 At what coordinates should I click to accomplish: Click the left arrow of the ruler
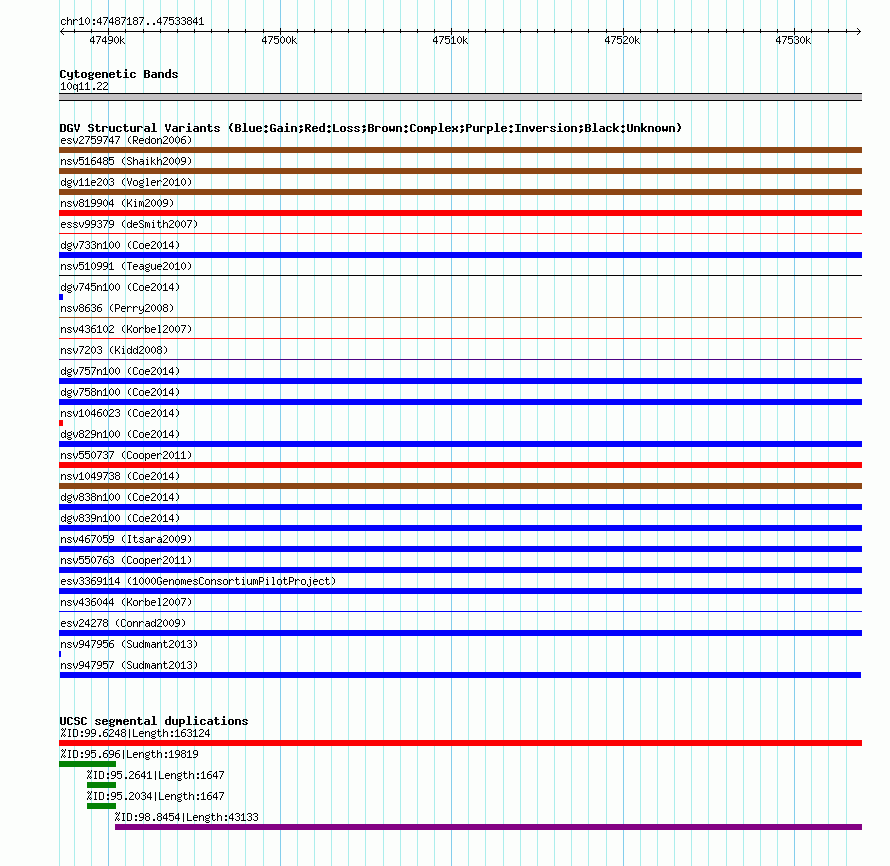click(x=62, y=31)
